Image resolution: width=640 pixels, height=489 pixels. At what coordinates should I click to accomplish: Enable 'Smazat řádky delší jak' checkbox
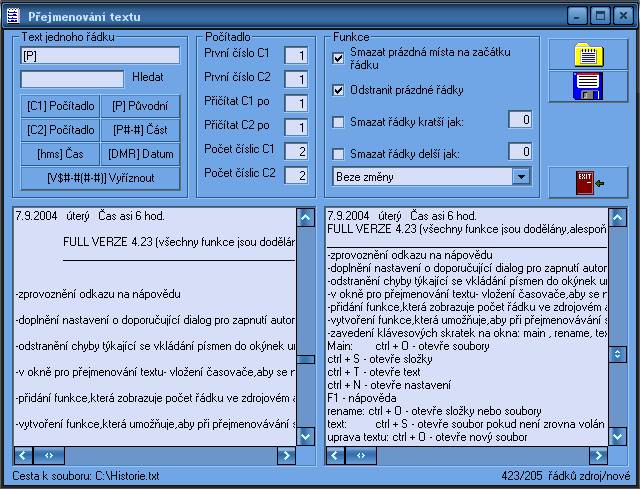[338, 154]
